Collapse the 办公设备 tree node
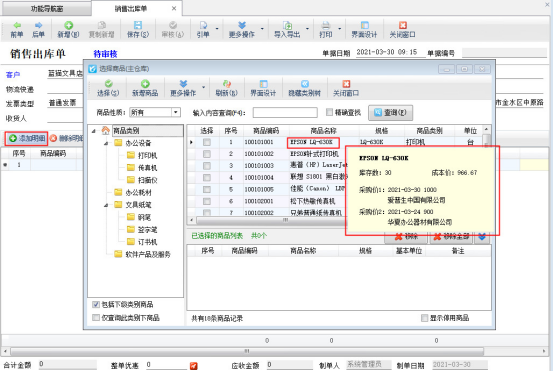The image size is (554, 372). tap(106, 143)
